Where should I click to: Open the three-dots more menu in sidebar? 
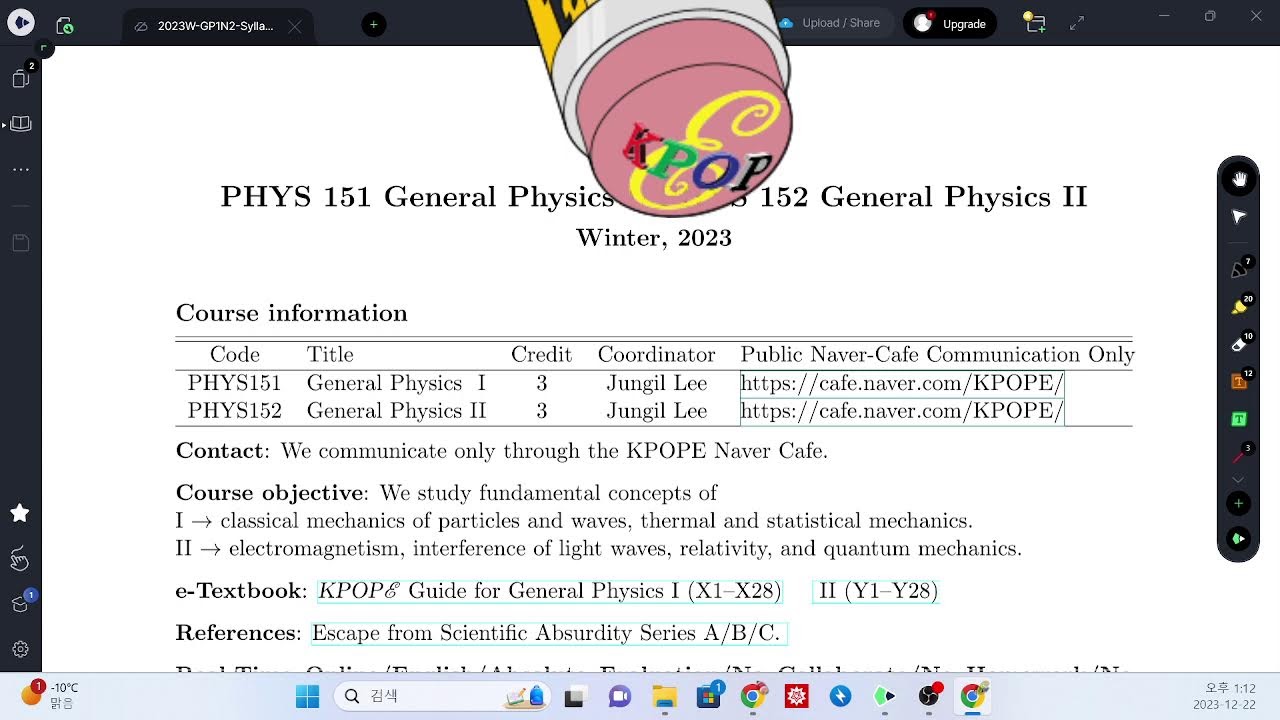[x=20, y=170]
